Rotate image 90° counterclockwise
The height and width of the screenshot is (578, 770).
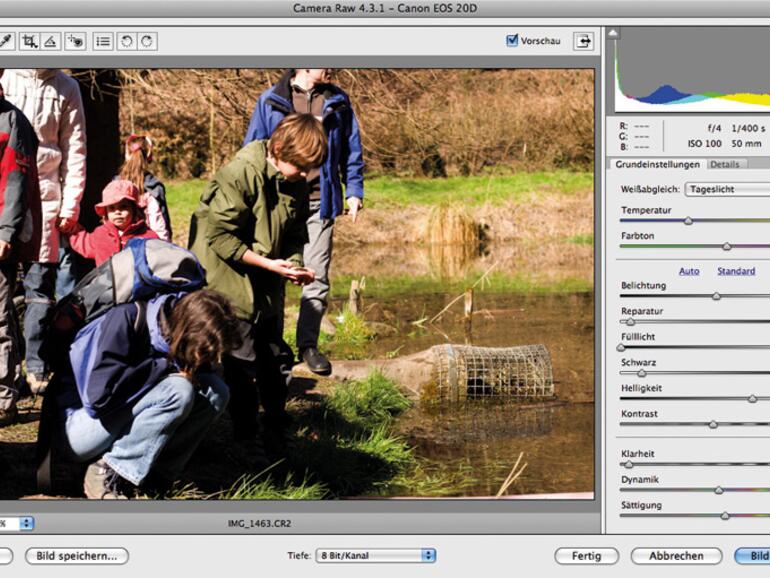tap(127, 41)
